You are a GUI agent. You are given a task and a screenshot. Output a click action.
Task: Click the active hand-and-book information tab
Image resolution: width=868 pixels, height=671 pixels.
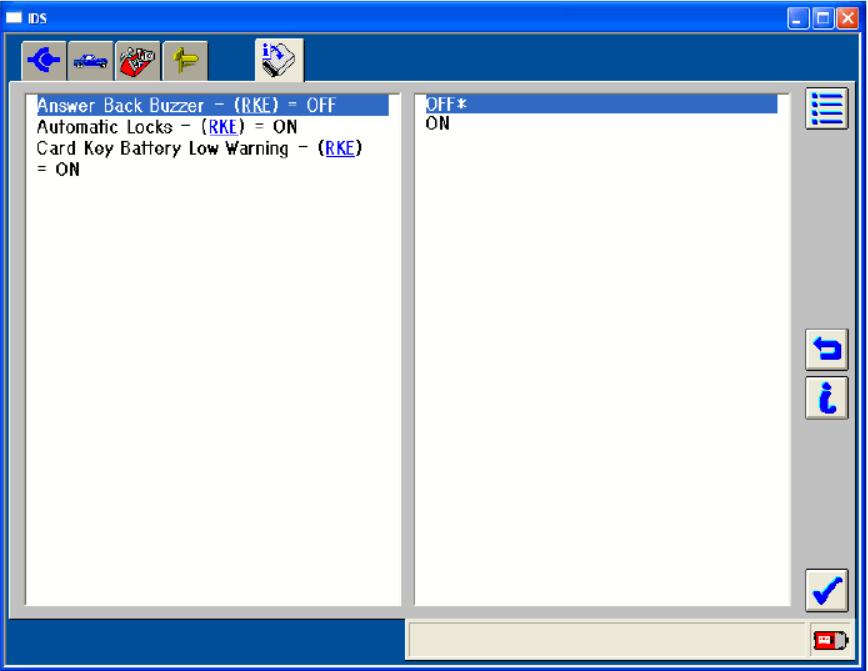[x=279, y=61]
